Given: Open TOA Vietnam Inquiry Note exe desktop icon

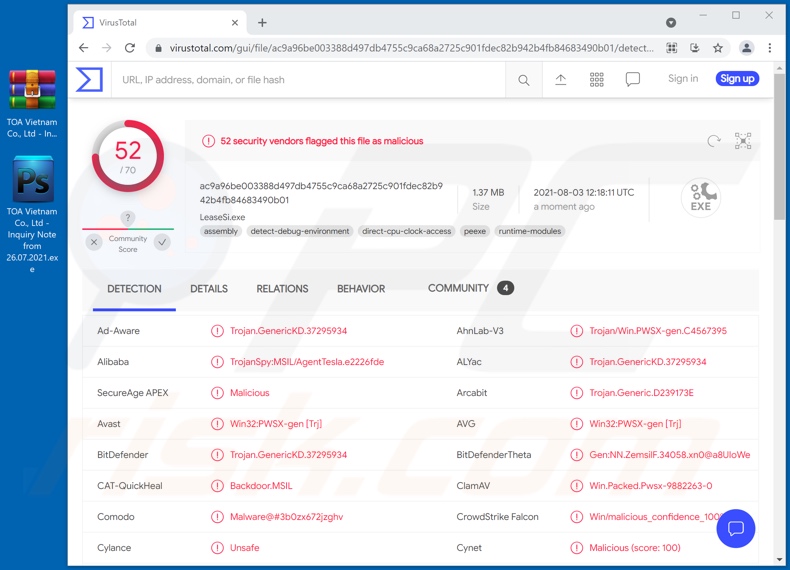Looking at the screenshot, I should pyautogui.click(x=32, y=215).
